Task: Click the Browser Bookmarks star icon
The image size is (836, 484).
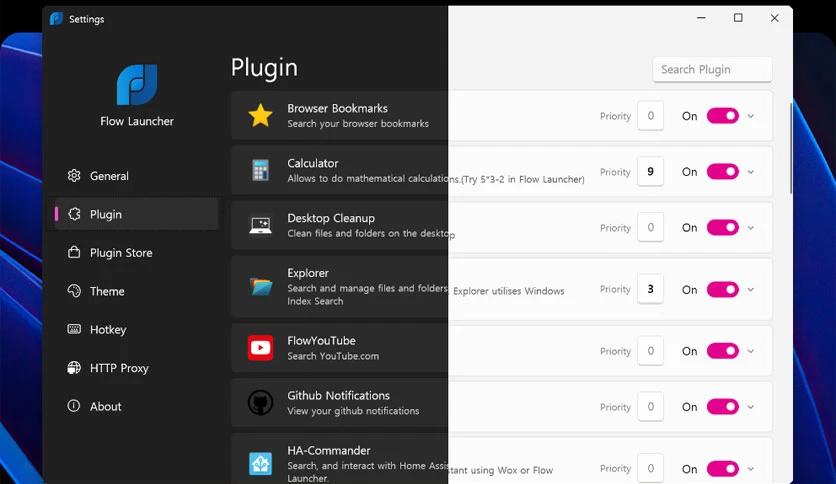Action: pos(260,115)
